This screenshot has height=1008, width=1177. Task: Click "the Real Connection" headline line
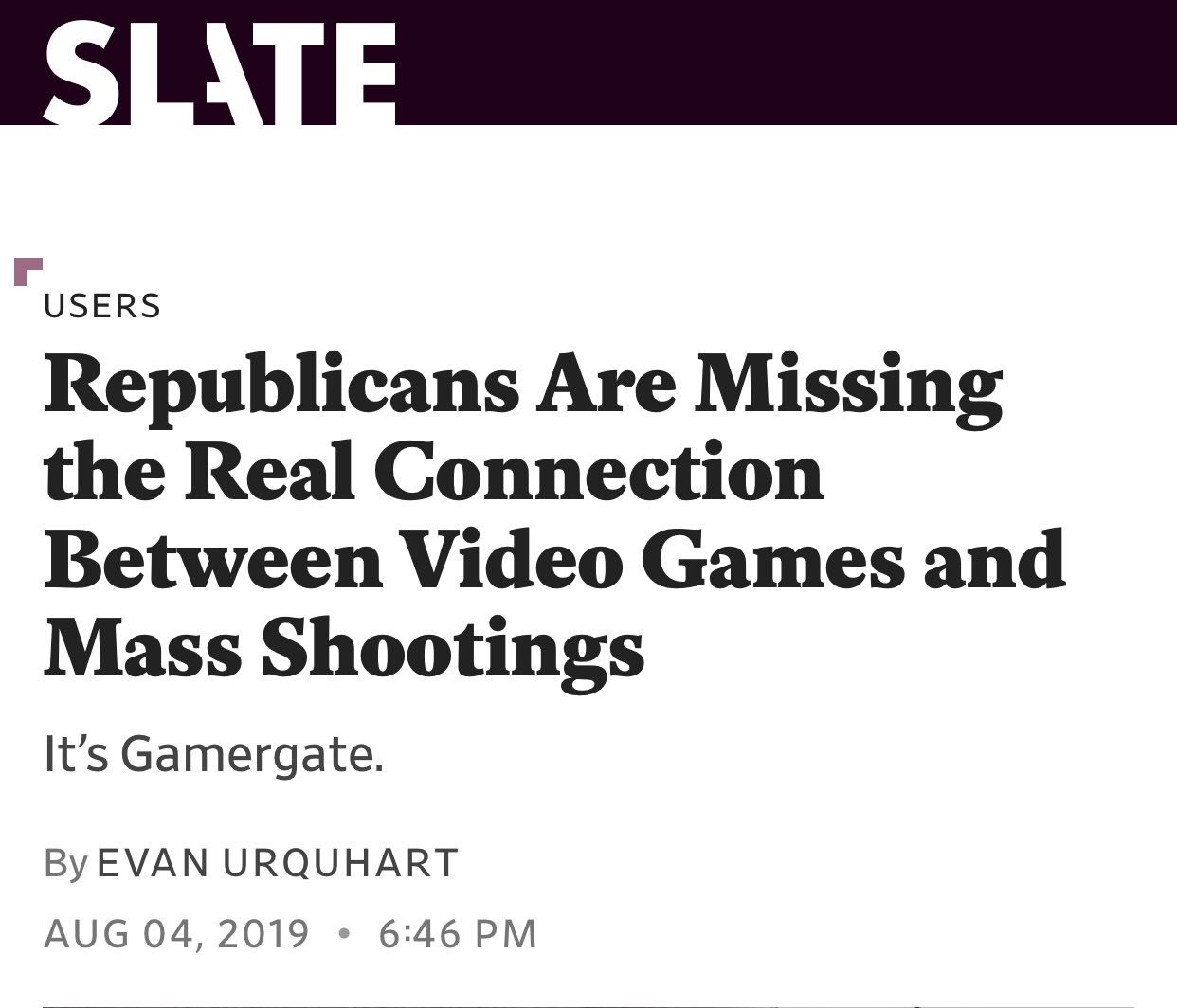[x=433, y=474]
